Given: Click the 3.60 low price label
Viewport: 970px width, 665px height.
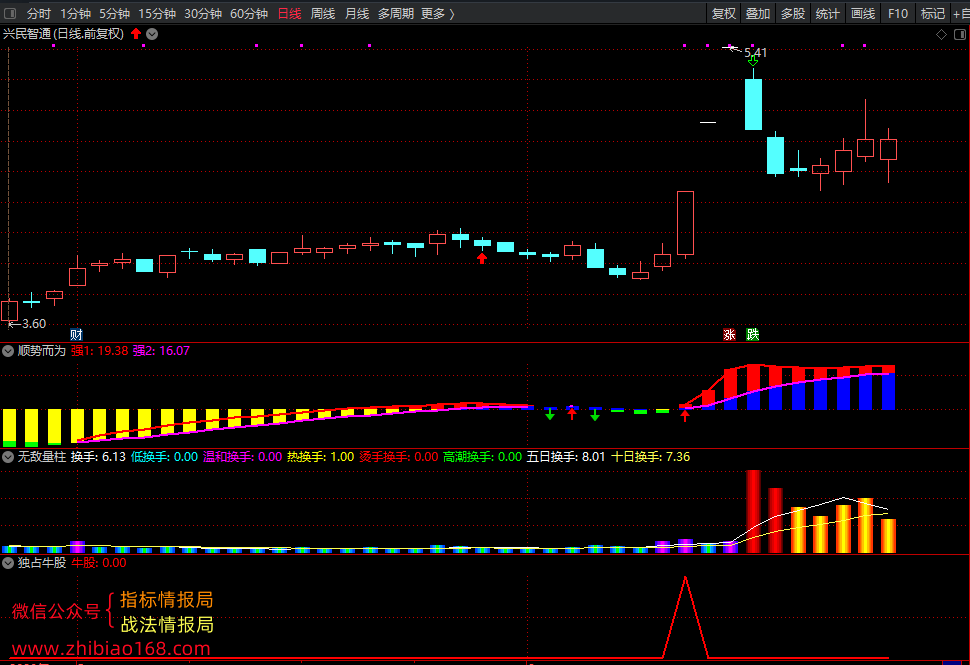Looking at the screenshot, I should tap(34, 324).
